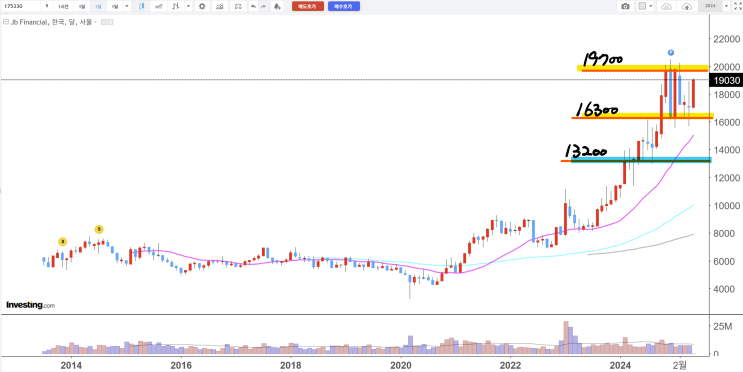Image resolution: width=743 pixels, height=372 pixels.
Task: Click the red sell-order button
Action: tap(308, 6)
